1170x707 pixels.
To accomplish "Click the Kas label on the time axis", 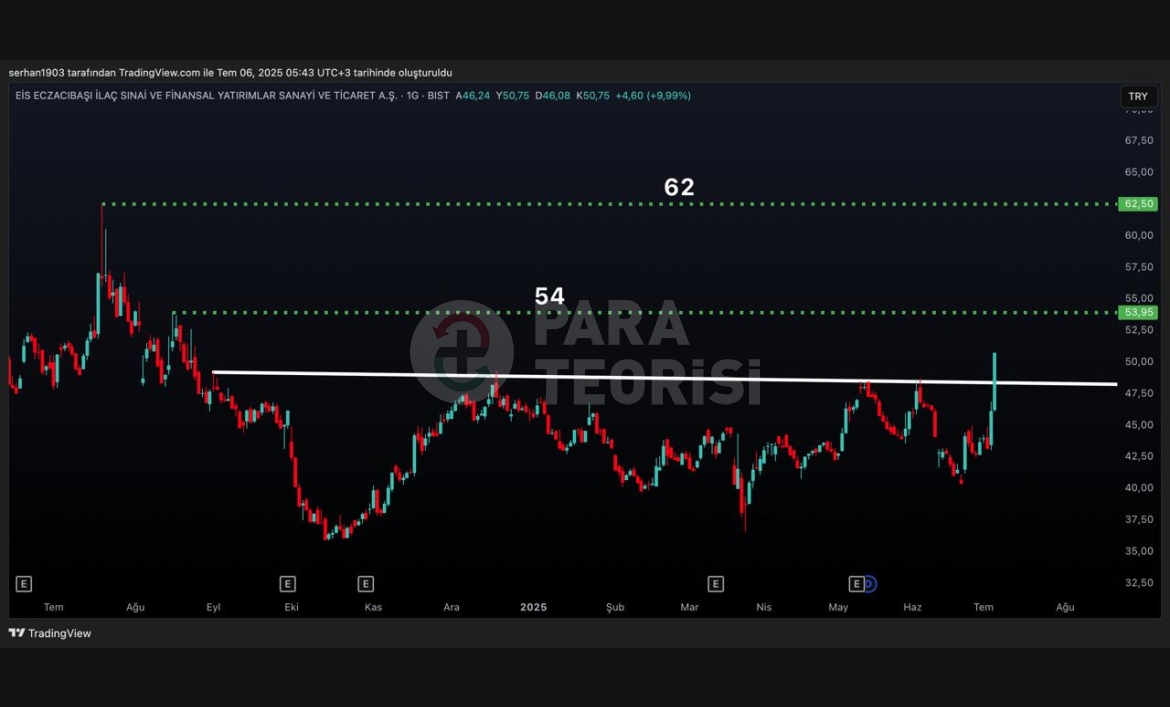I will point(373,607).
